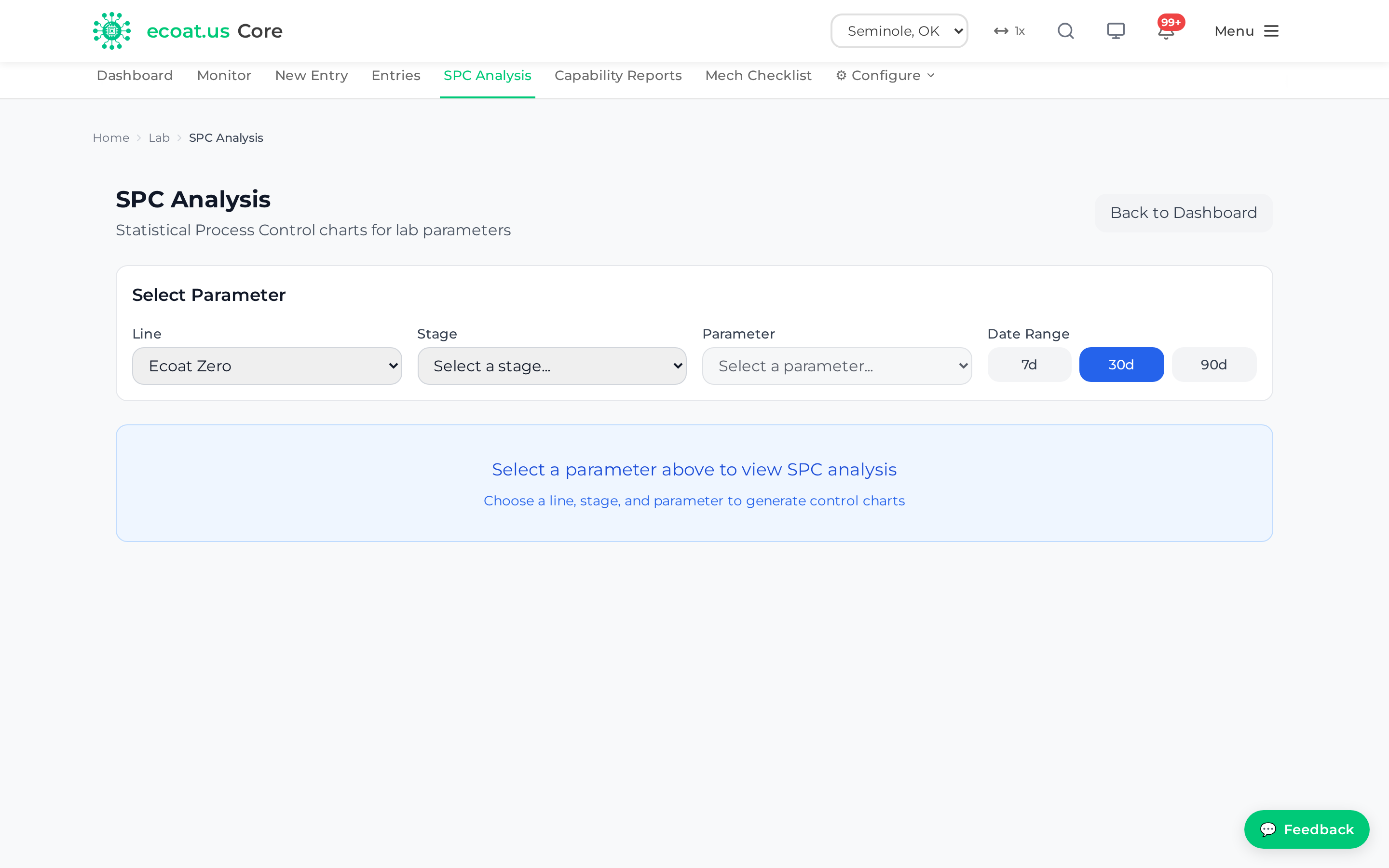Click Back to Dashboard button
This screenshot has height=868, width=1389.
click(1183, 213)
